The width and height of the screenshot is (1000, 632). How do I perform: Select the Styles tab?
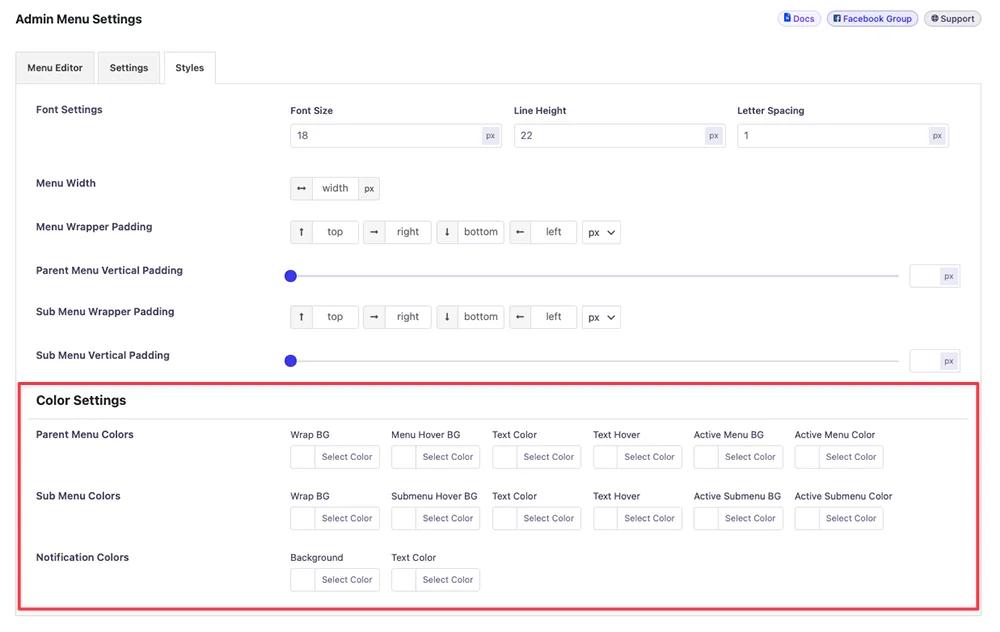tap(189, 68)
